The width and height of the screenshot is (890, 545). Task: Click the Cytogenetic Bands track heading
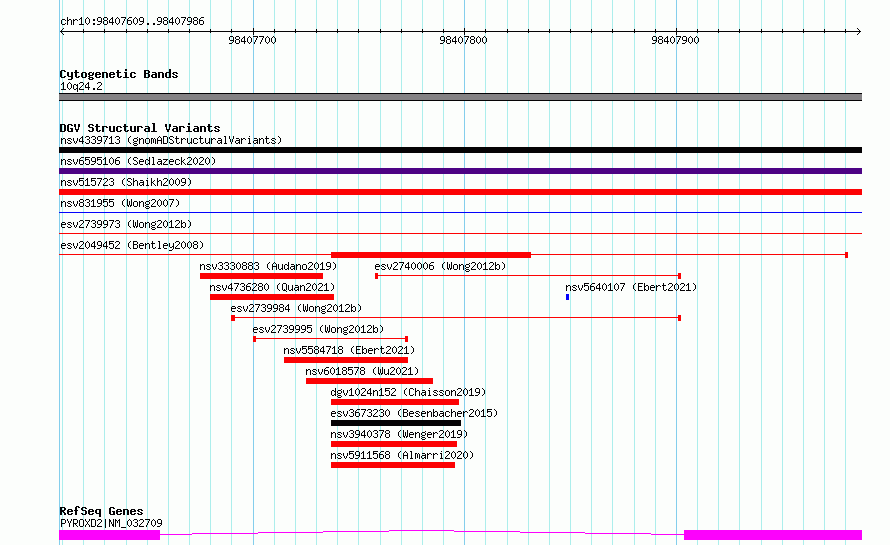(x=119, y=74)
